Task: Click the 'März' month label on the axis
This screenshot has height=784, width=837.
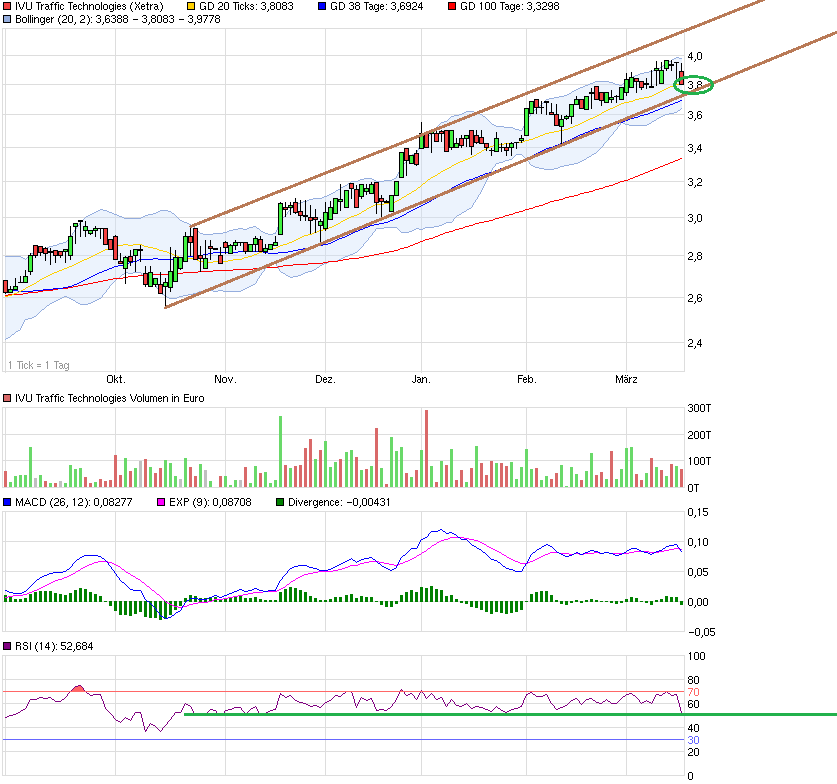Action: (626, 379)
